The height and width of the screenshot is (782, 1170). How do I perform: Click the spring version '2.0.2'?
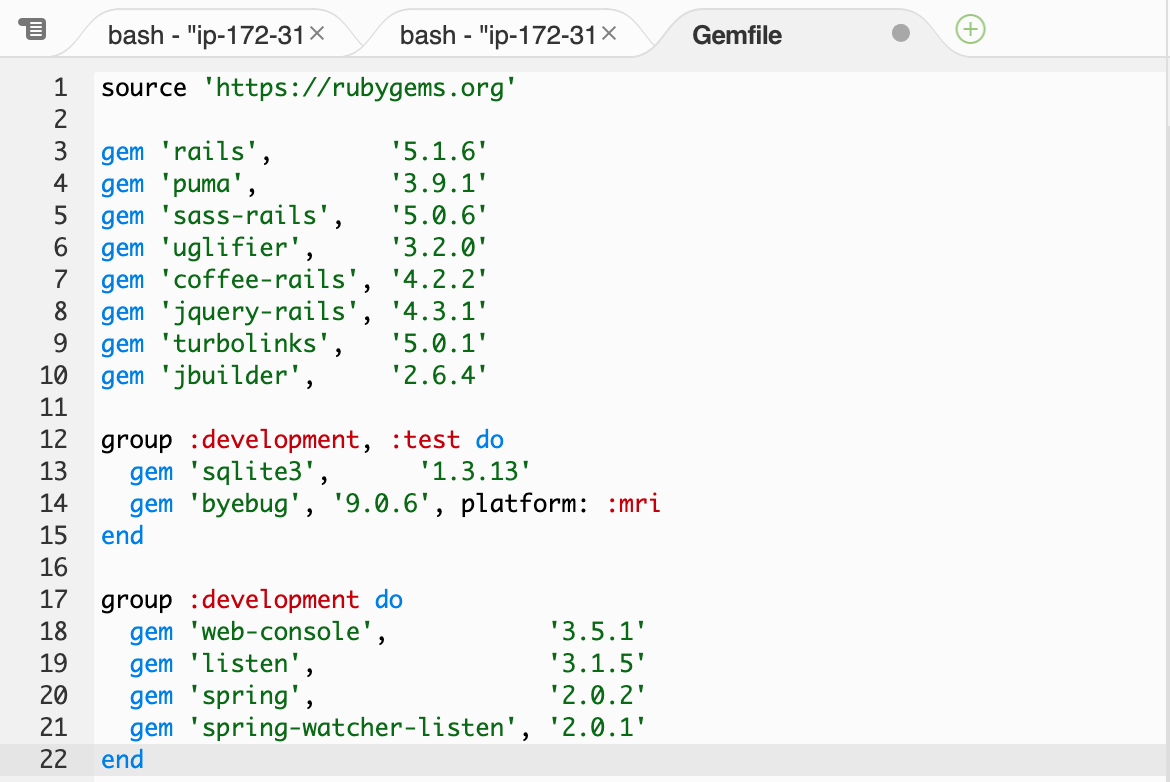coord(597,696)
